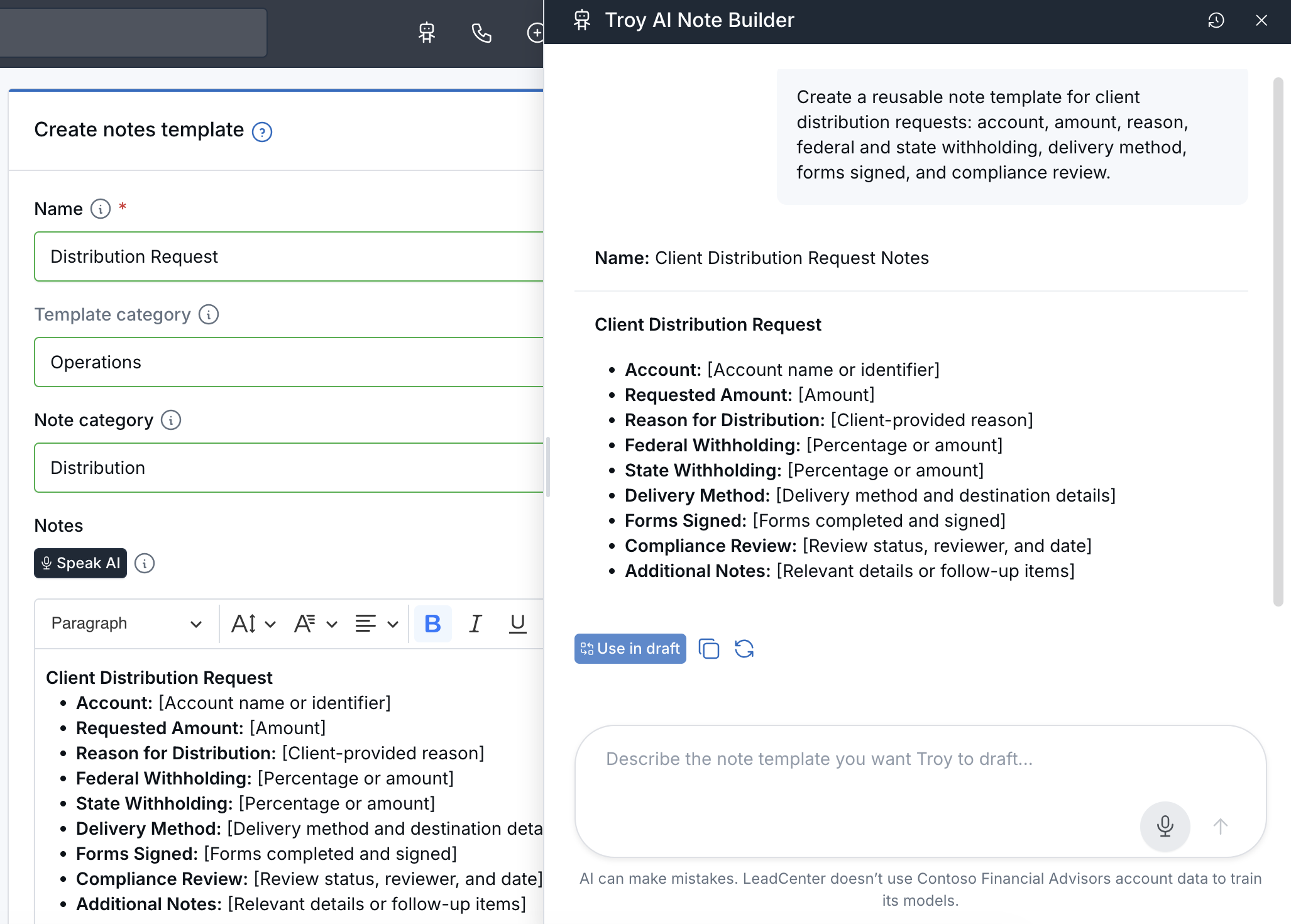The width and height of the screenshot is (1291, 924).
Task: Click 'Compliance Review:' bullet in notes editor
Action: (309, 879)
